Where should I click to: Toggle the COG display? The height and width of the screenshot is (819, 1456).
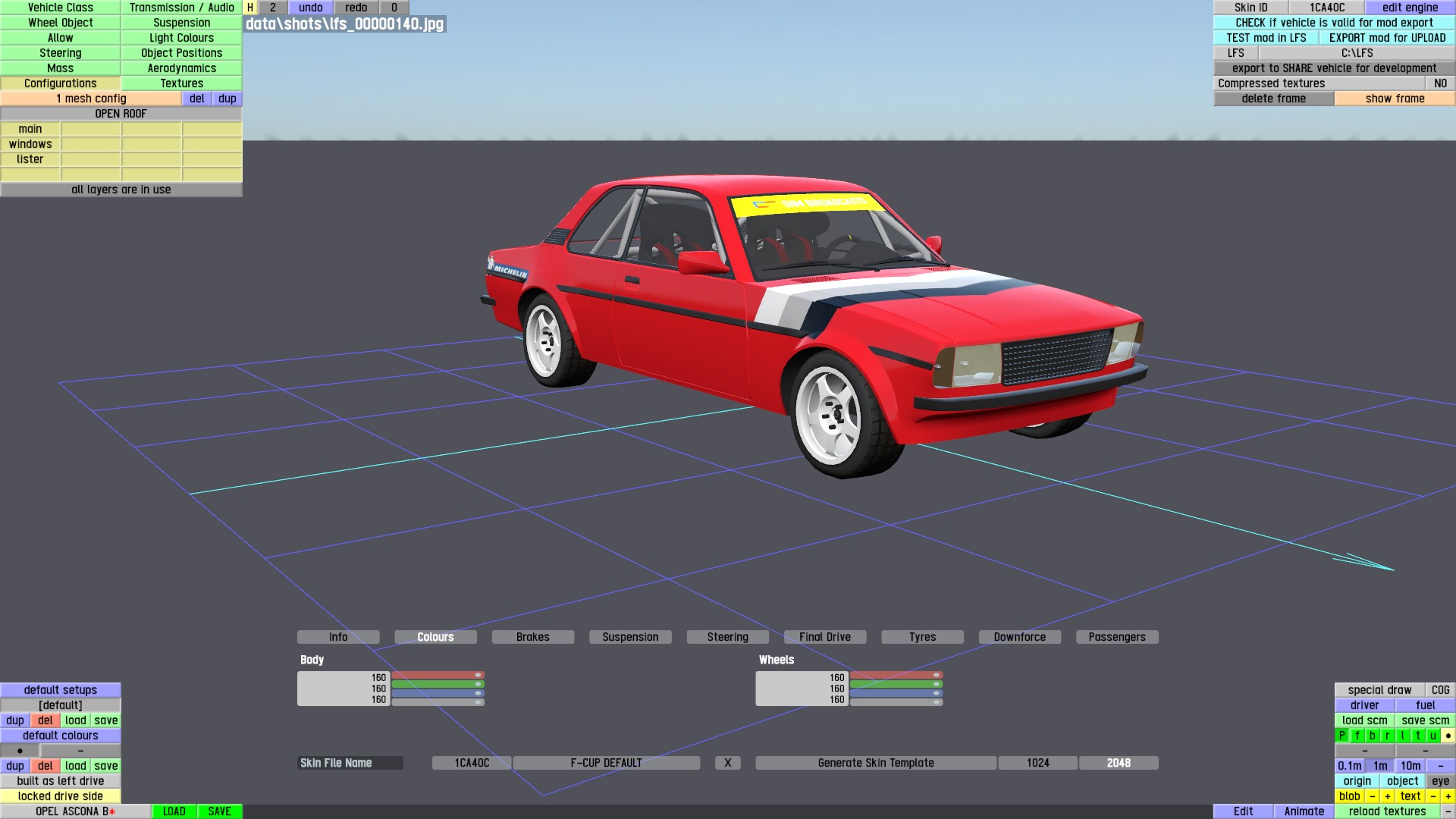[1440, 690]
